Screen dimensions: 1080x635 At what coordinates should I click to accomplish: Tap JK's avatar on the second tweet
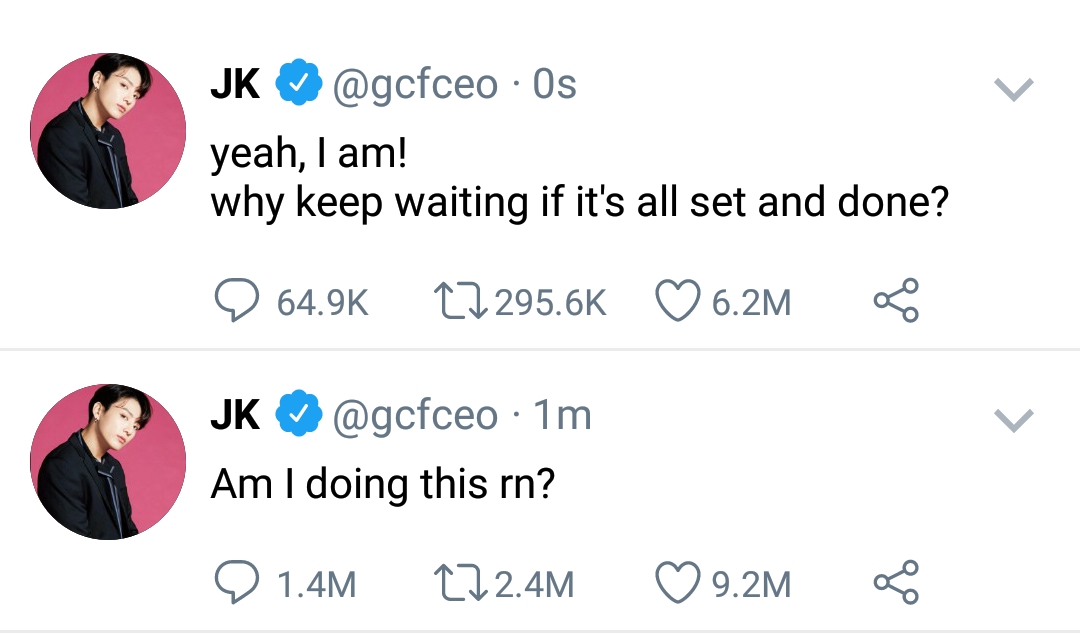tap(108, 461)
